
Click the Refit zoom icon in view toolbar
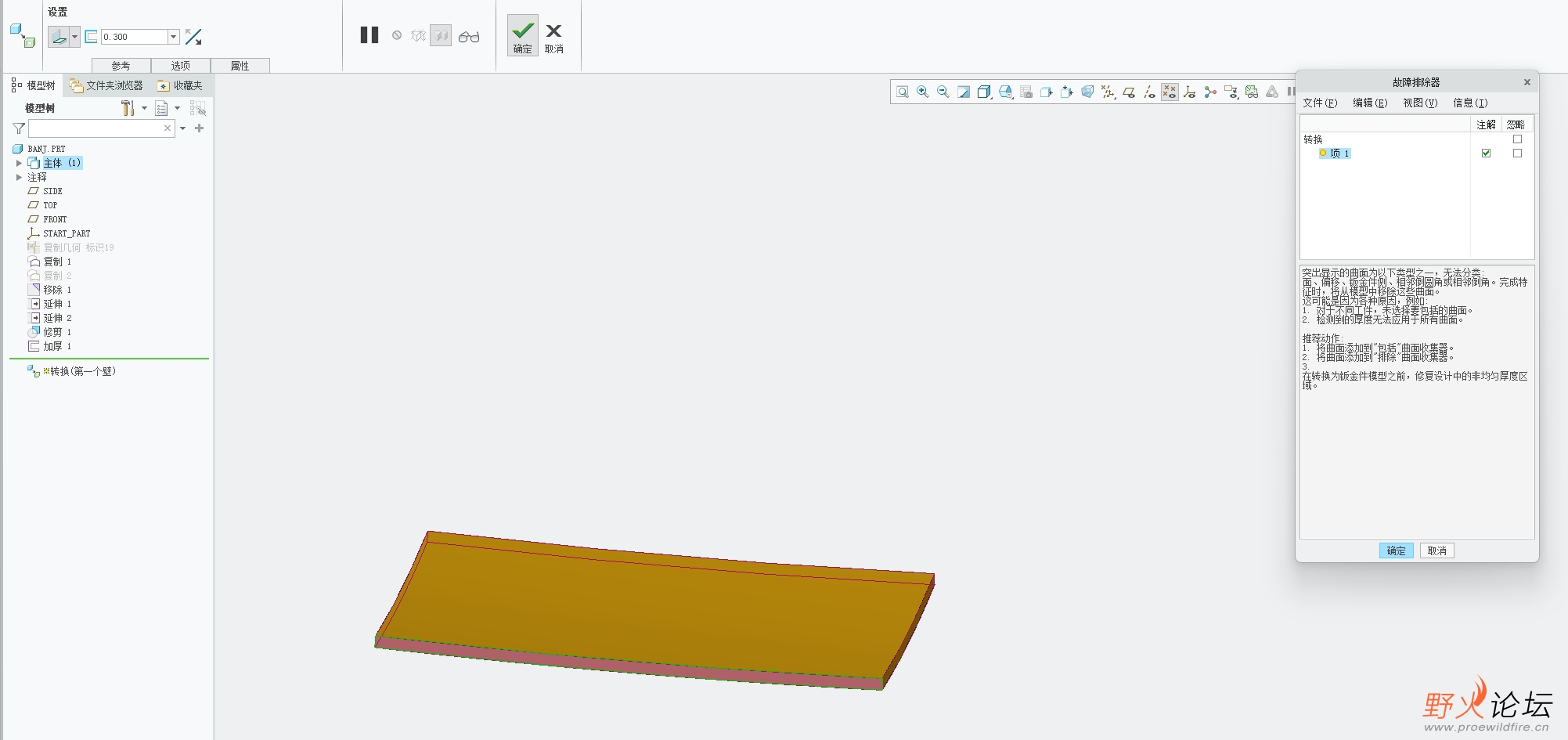pos(903,92)
